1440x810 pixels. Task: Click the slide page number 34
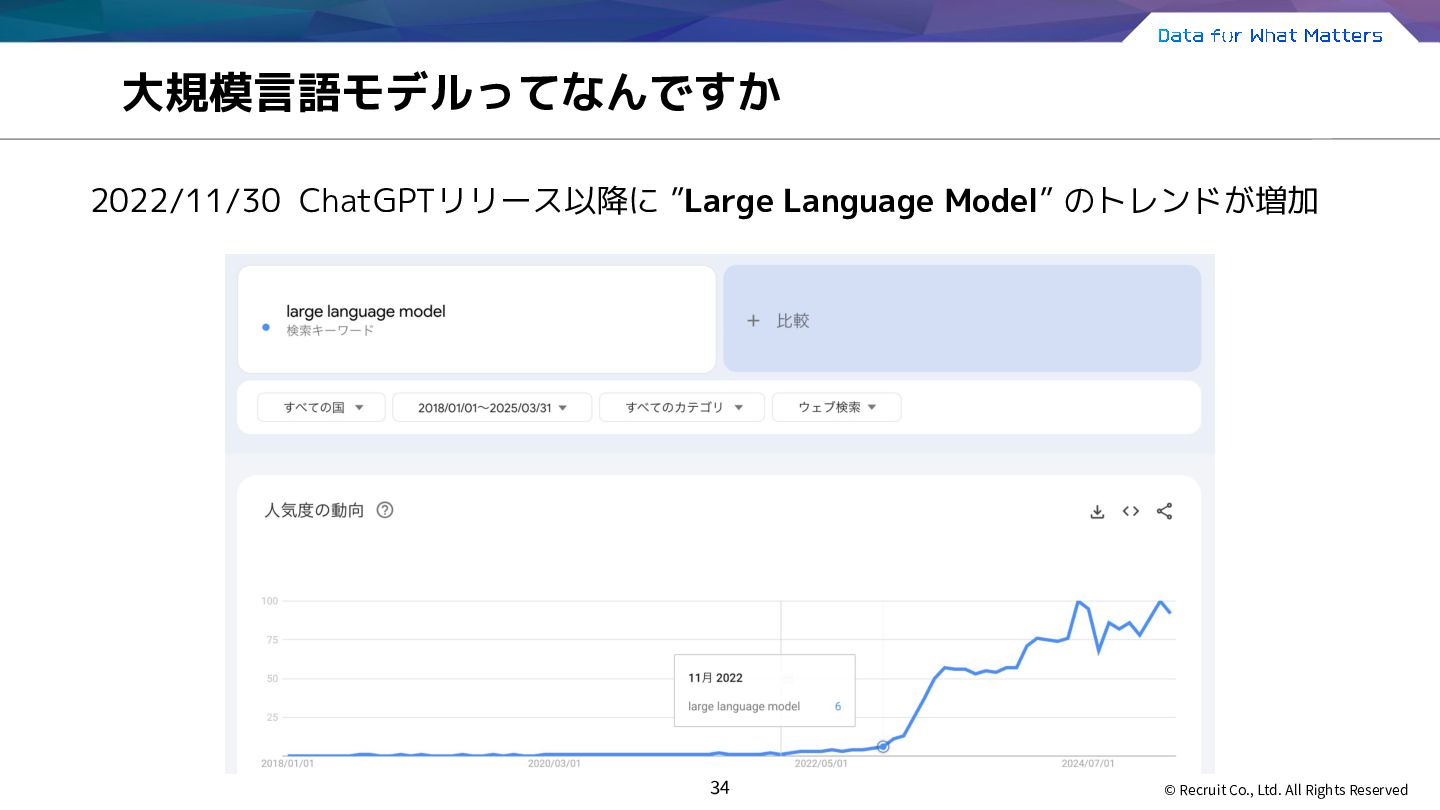[720, 788]
